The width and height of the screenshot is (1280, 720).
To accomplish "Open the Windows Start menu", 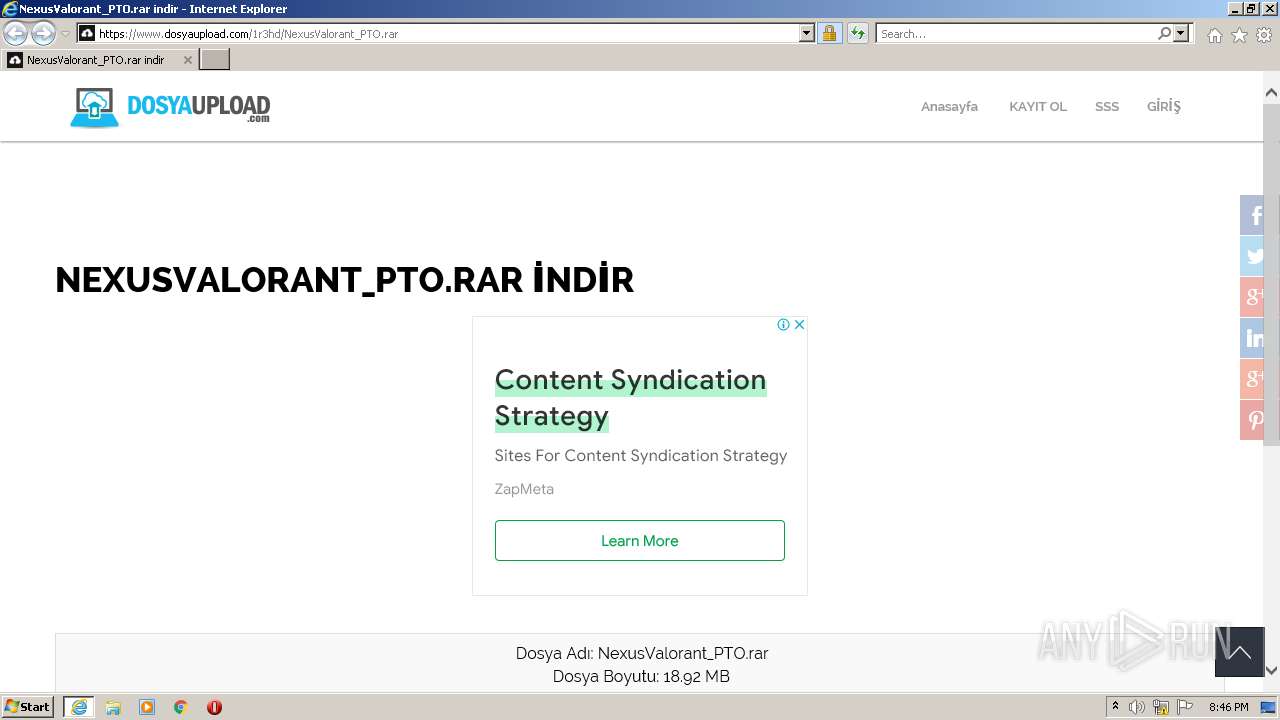I will pos(28,707).
